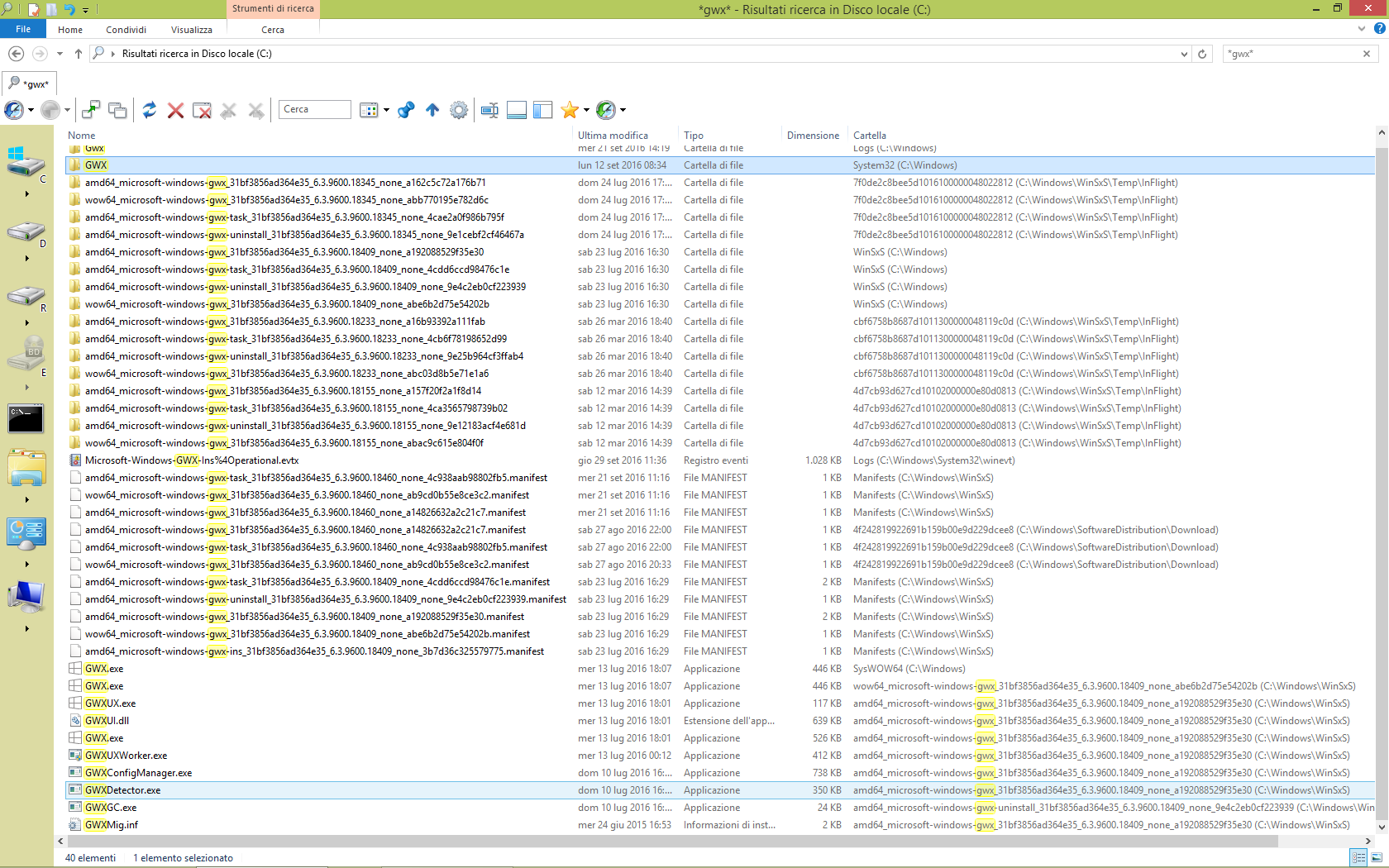Expand drive D in the sidebar
Screen dimensions: 1389x868
click(27, 259)
